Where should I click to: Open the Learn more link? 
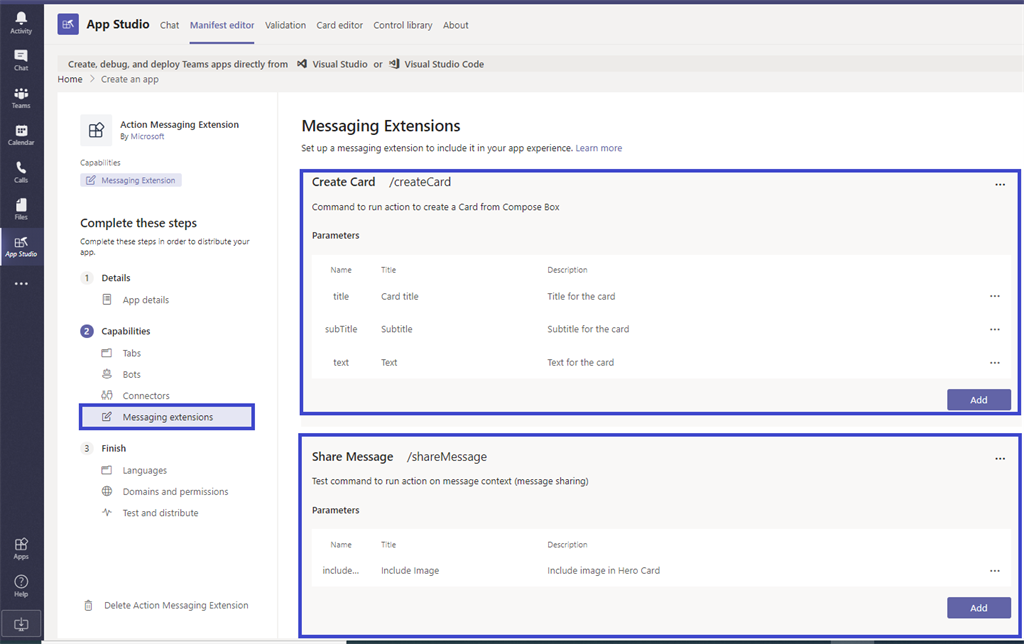pyautogui.click(x=598, y=147)
